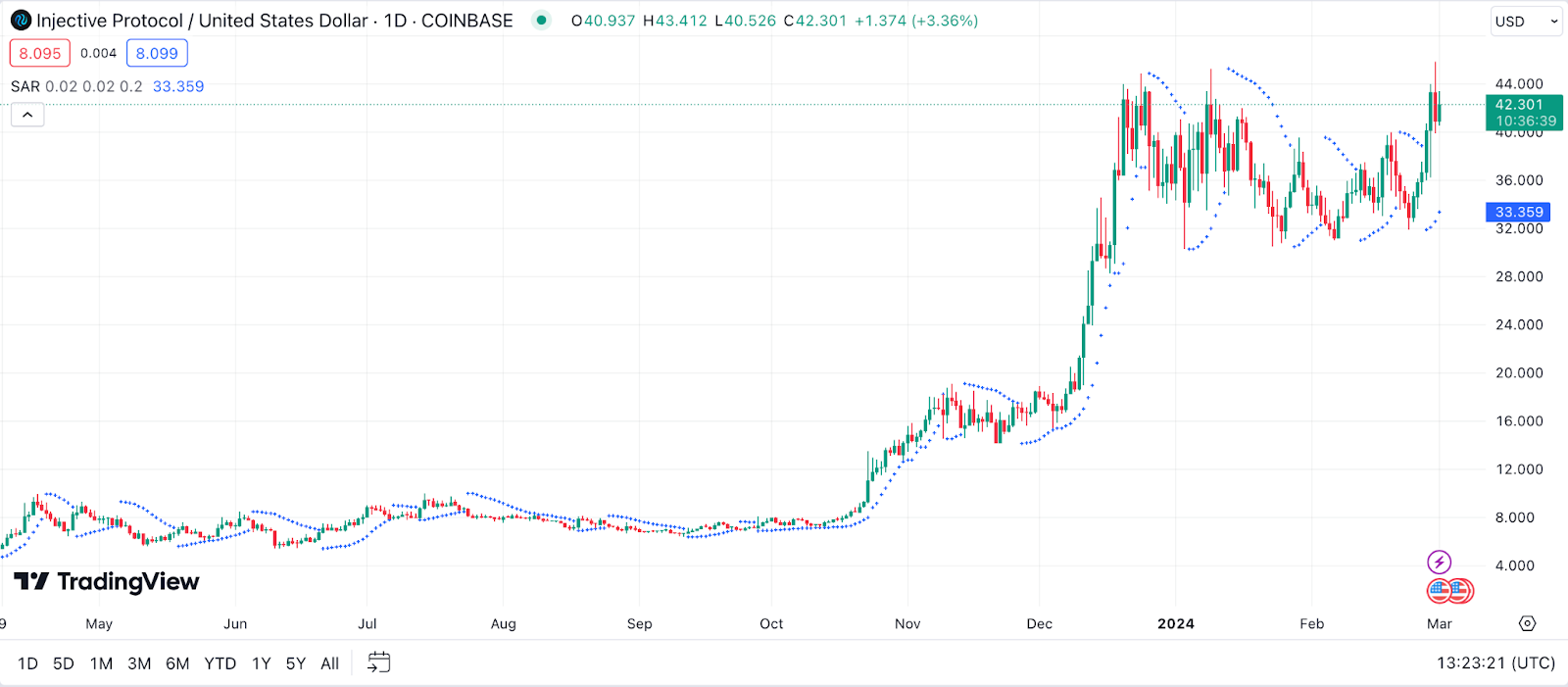Open the chart settings gear icon
The height and width of the screenshot is (687, 1568).
[1527, 623]
